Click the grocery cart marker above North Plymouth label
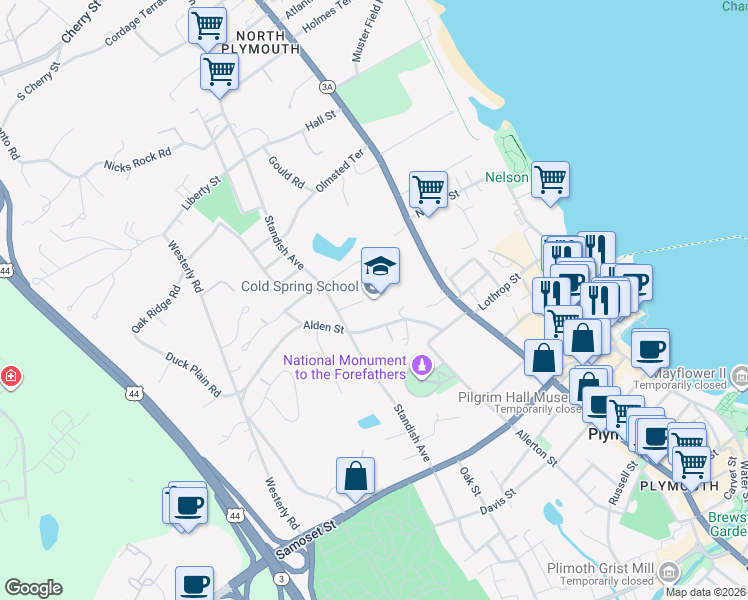This screenshot has width=748, height=600. coord(208,27)
